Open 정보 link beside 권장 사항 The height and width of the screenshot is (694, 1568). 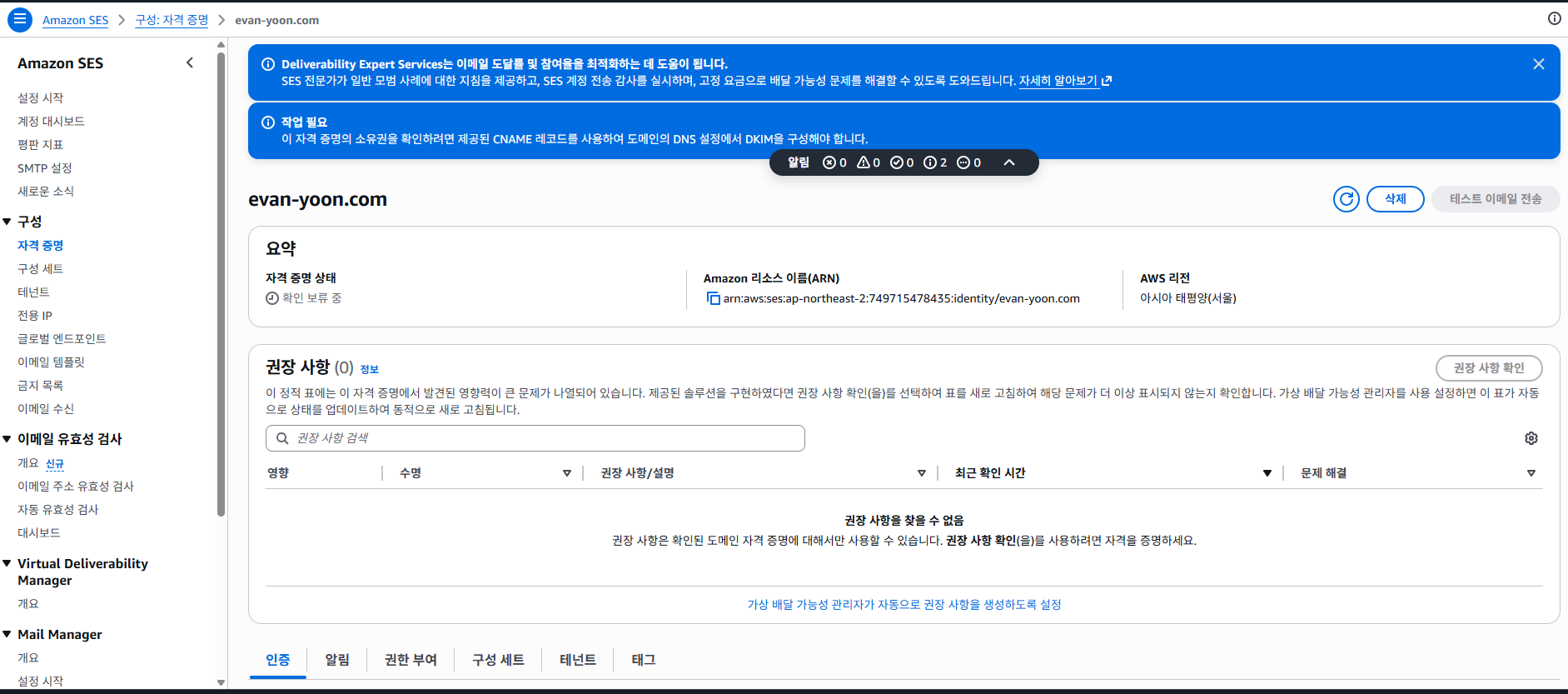coord(369,369)
